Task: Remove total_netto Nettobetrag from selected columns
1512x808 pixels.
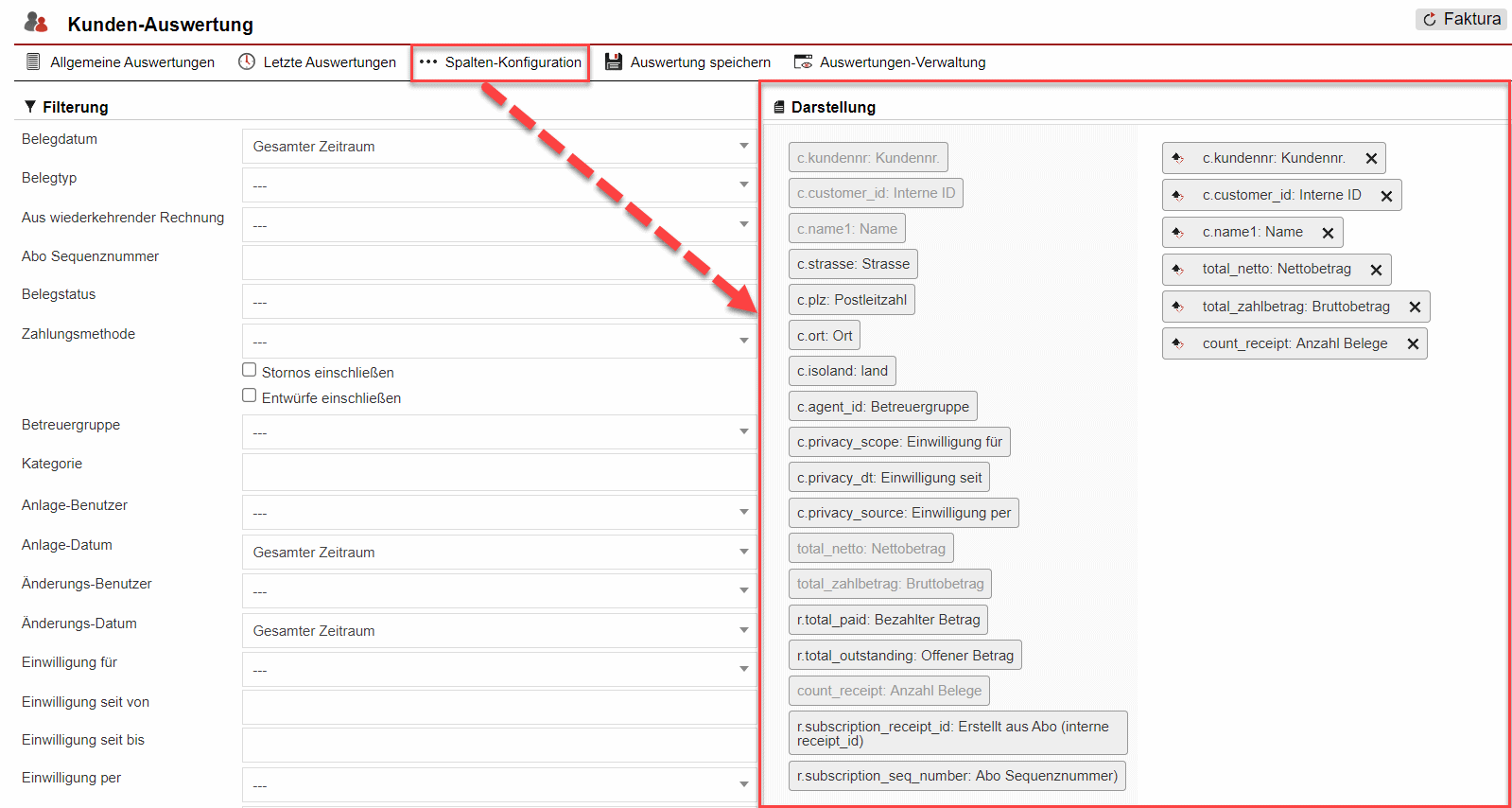Action: (x=1376, y=271)
